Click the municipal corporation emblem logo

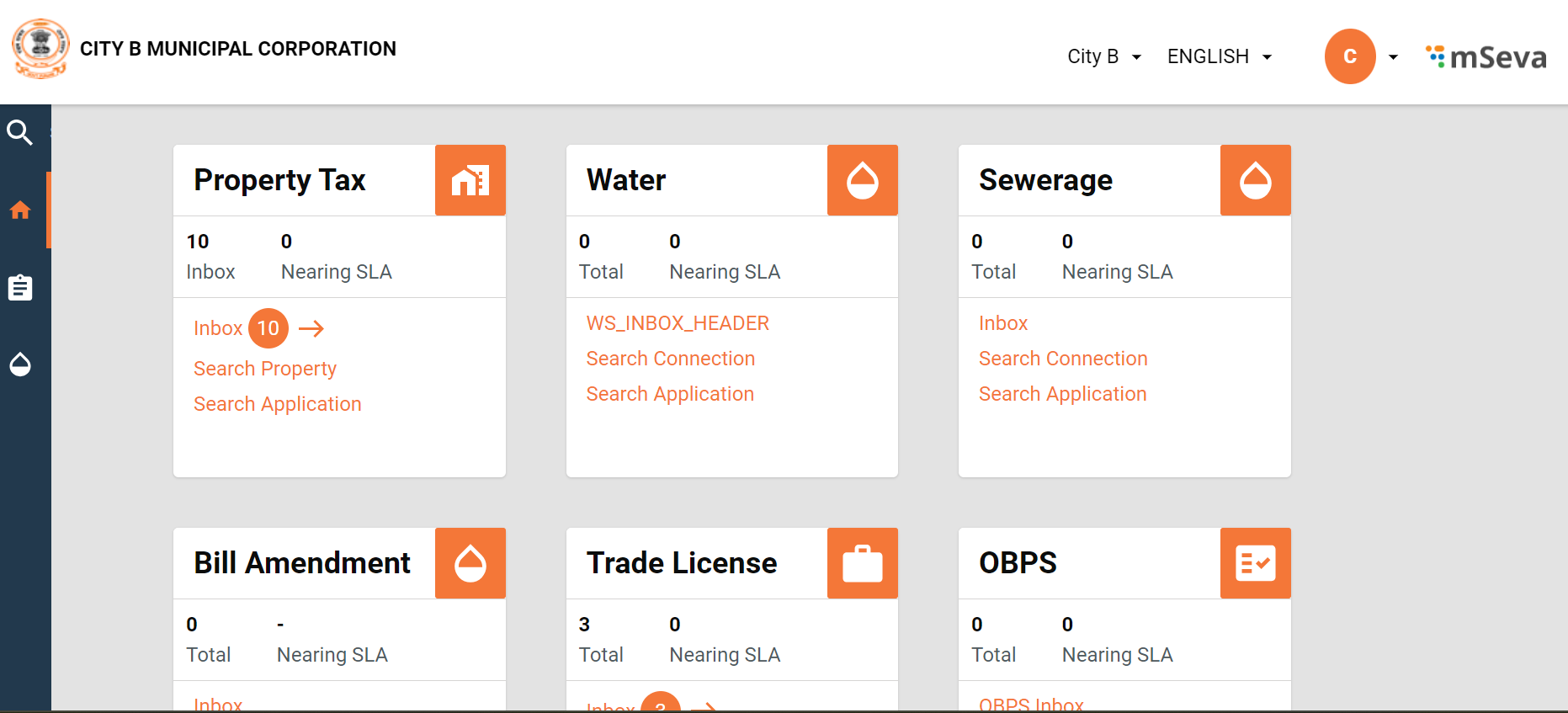tap(40, 49)
